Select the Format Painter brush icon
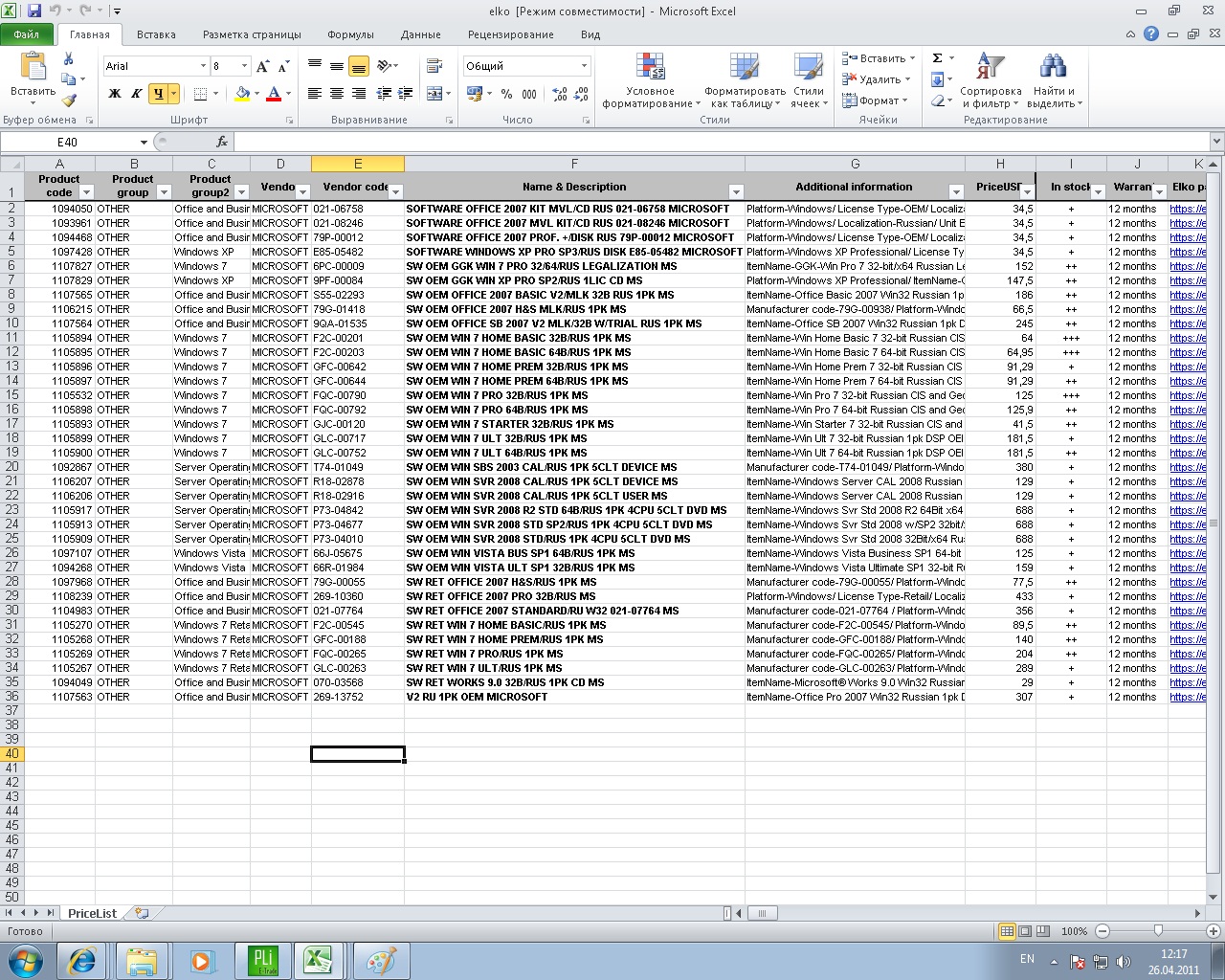1225x980 pixels. [x=69, y=100]
